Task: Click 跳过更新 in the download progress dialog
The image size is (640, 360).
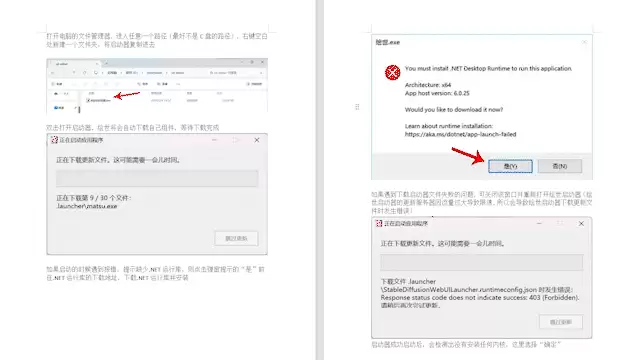Action: pyautogui.click(x=236, y=238)
